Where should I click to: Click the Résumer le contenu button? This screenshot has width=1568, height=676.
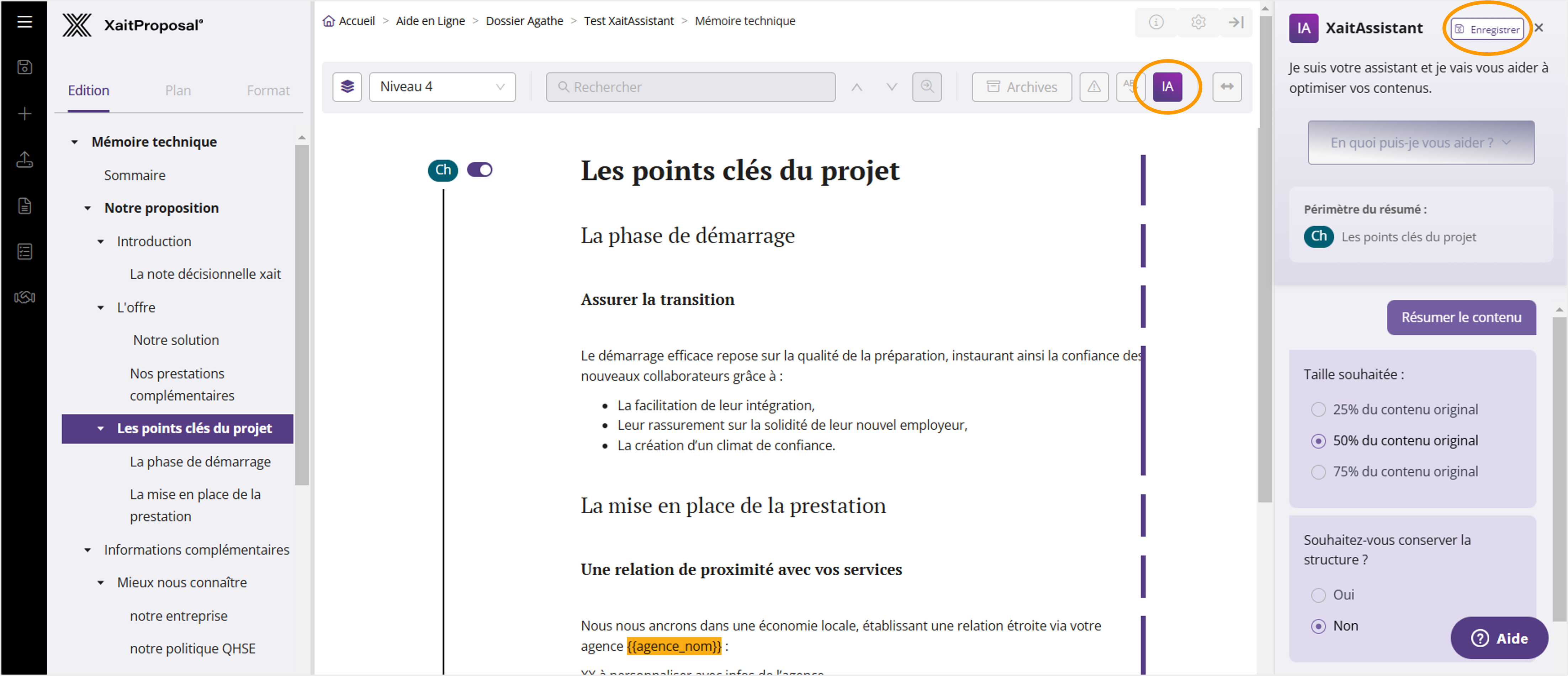[x=1460, y=317]
